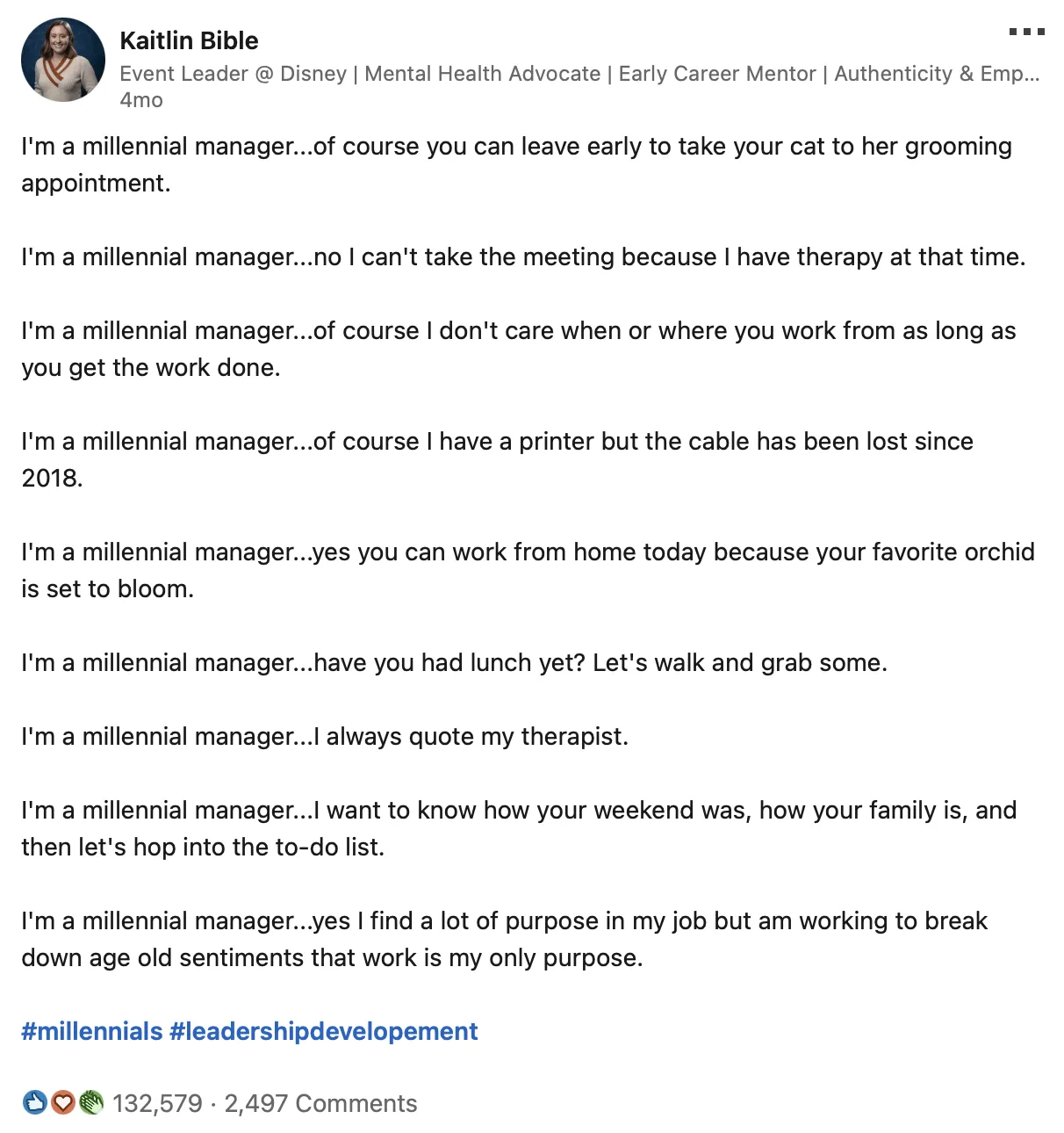Click the line about the cat grooming appointment
Image resolution: width=1064 pixels, height=1133 pixels.
(x=516, y=164)
